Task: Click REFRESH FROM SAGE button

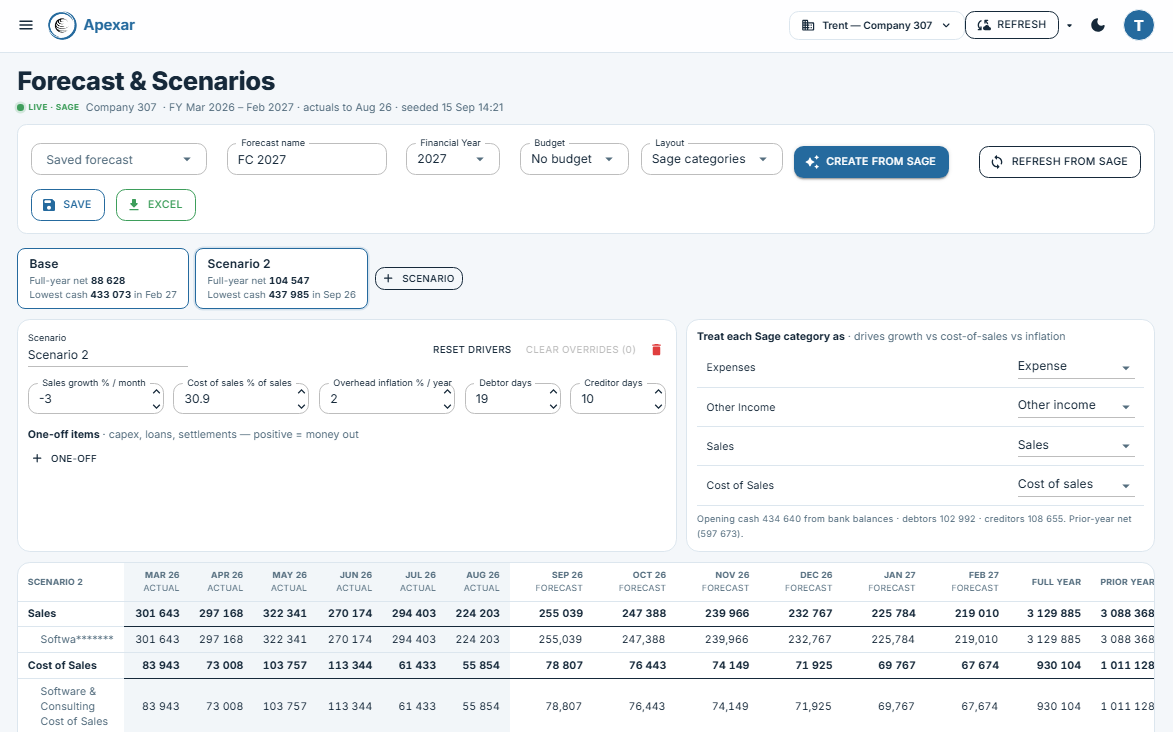Action: pos(1059,162)
